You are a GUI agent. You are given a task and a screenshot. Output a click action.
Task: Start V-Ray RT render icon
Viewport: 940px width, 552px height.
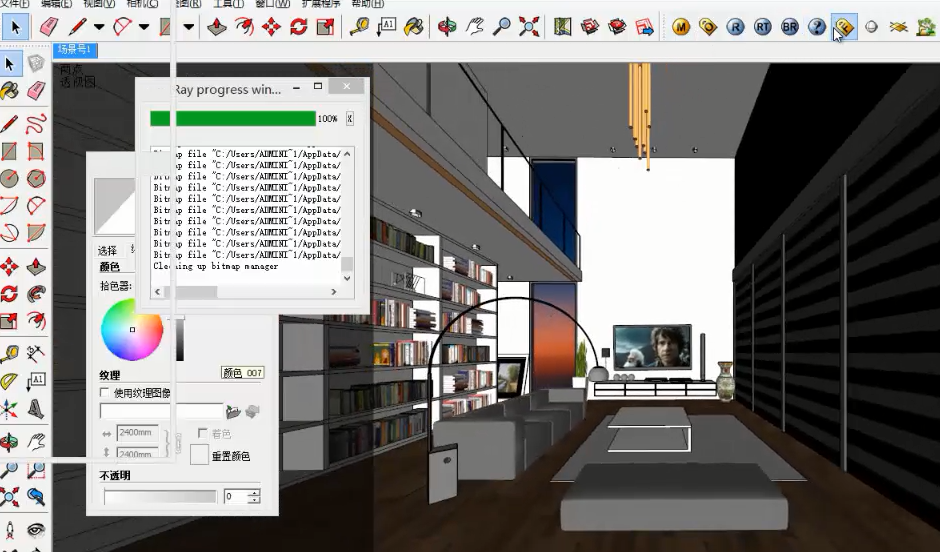point(763,27)
